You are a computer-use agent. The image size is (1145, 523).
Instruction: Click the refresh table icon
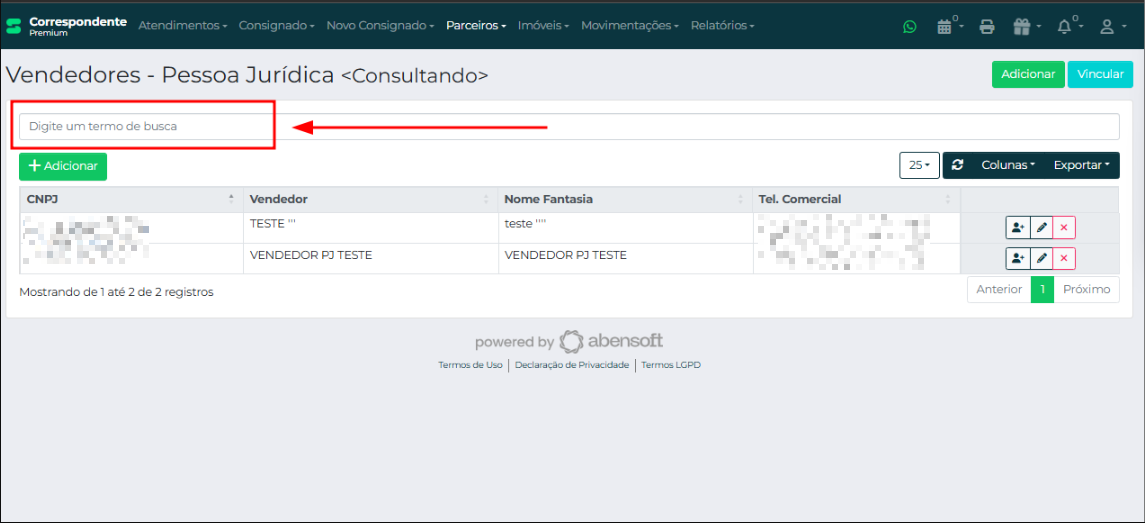(x=957, y=166)
